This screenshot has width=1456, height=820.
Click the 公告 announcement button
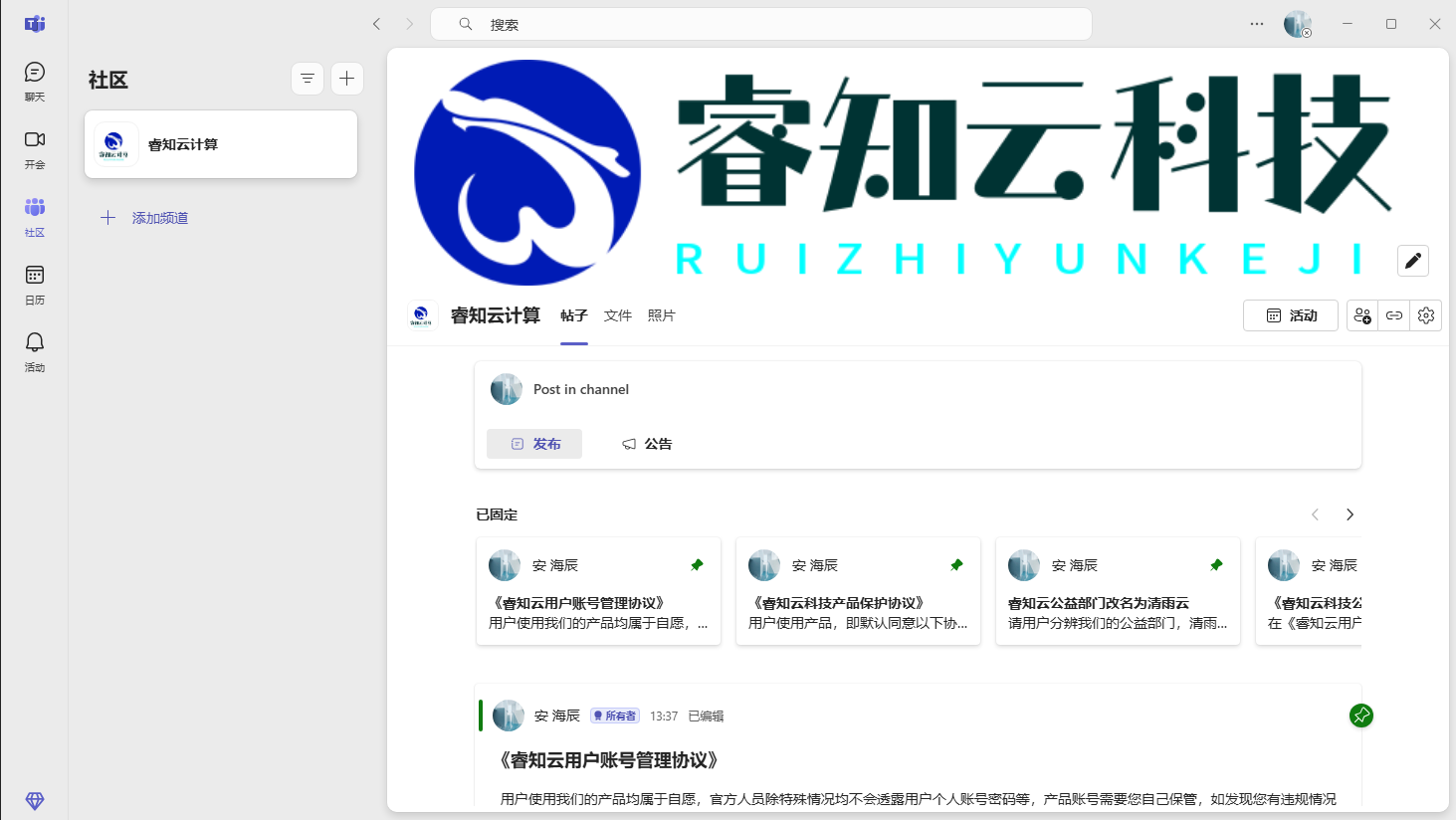coord(647,444)
